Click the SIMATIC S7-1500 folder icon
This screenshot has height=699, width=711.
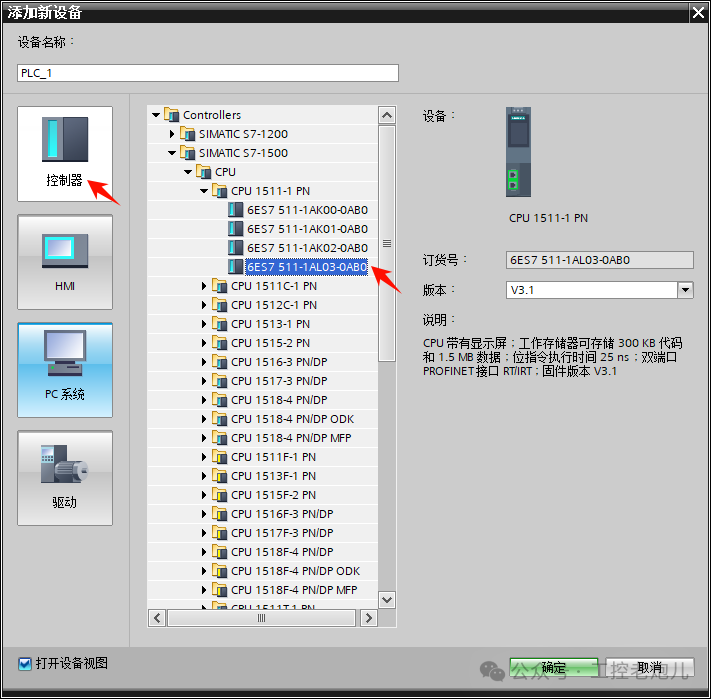click(188, 153)
